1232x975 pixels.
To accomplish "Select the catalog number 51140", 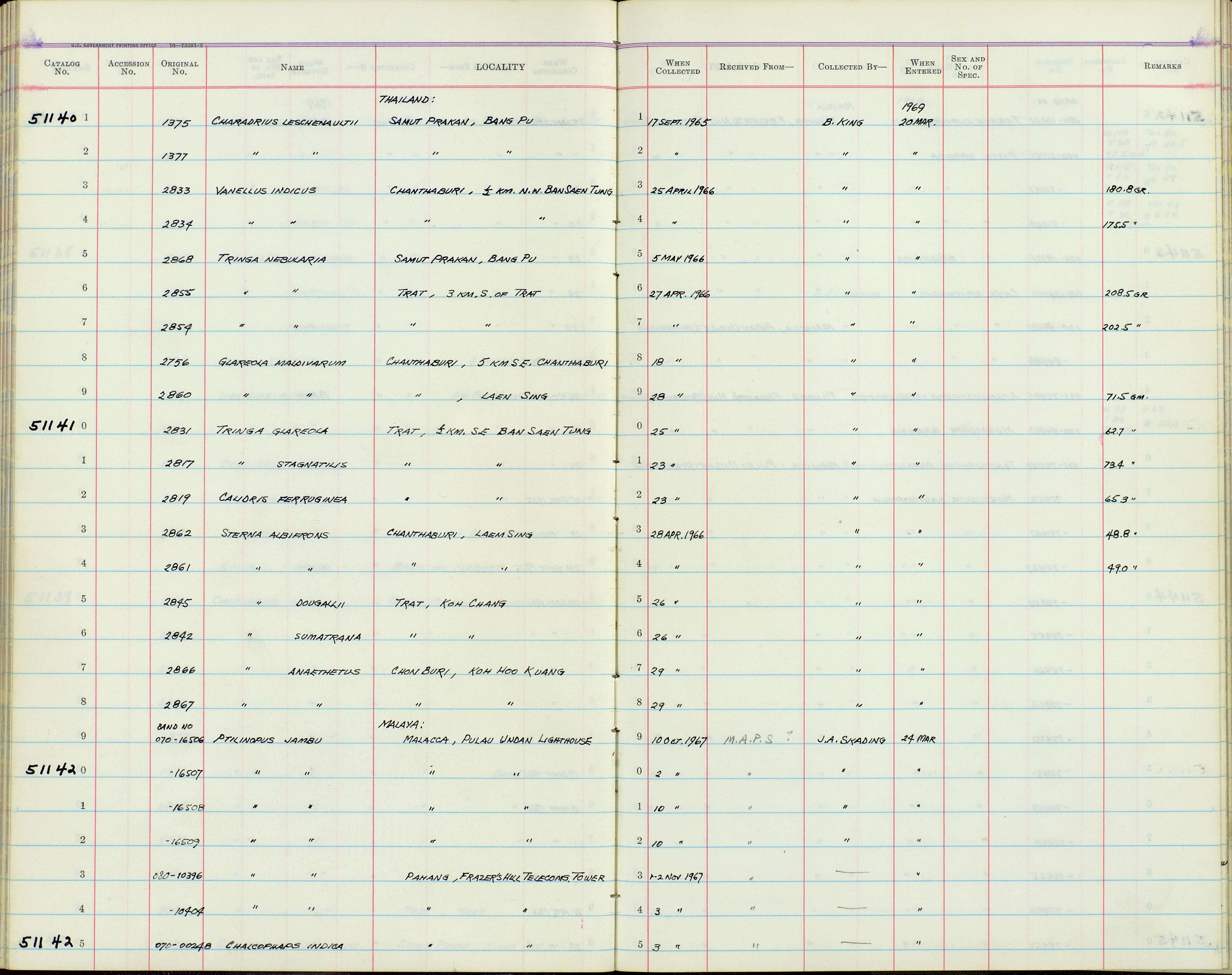I will point(53,119).
